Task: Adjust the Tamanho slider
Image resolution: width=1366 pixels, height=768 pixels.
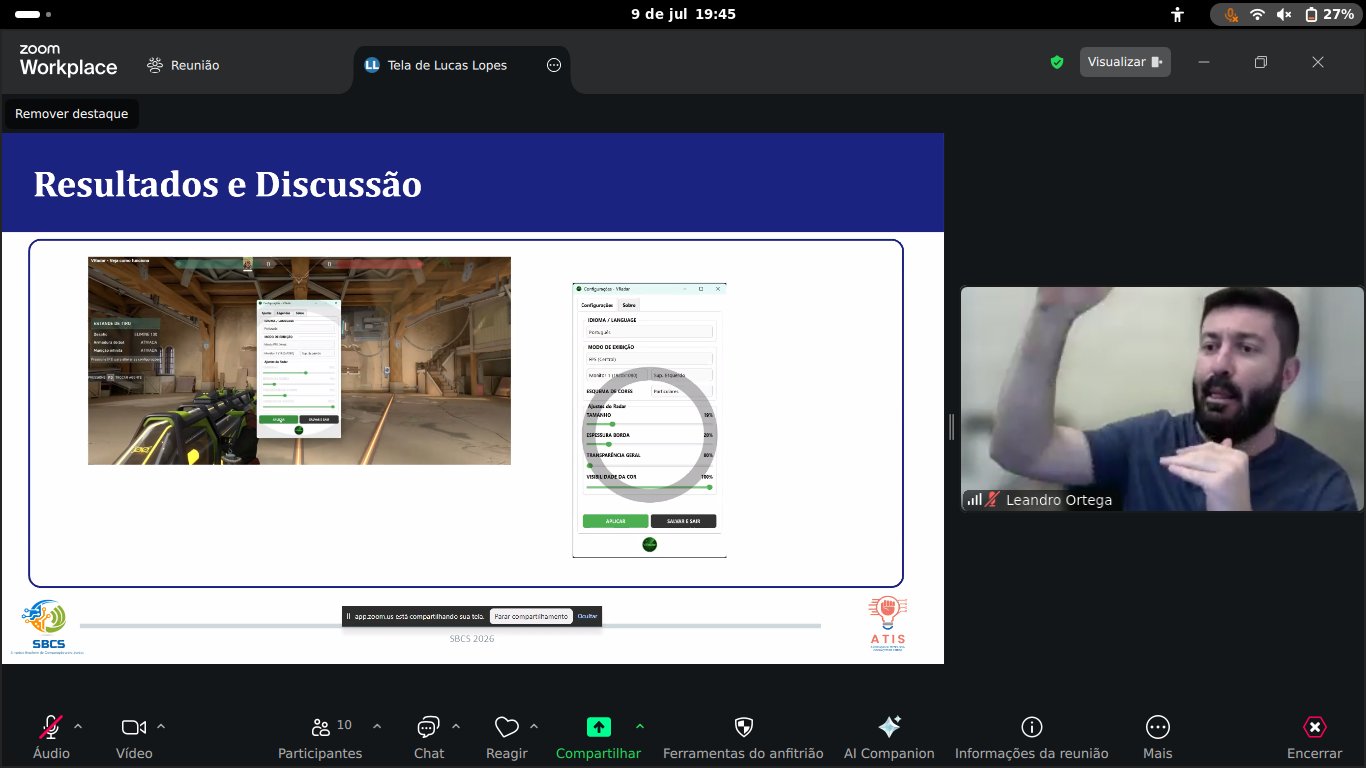Action: click(x=649, y=424)
